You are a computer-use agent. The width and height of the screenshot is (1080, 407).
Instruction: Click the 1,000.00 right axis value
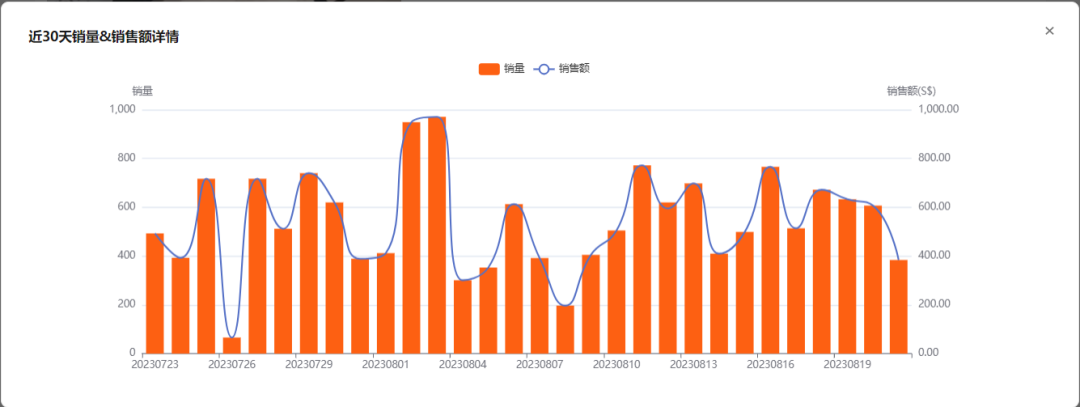click(939, 109)
